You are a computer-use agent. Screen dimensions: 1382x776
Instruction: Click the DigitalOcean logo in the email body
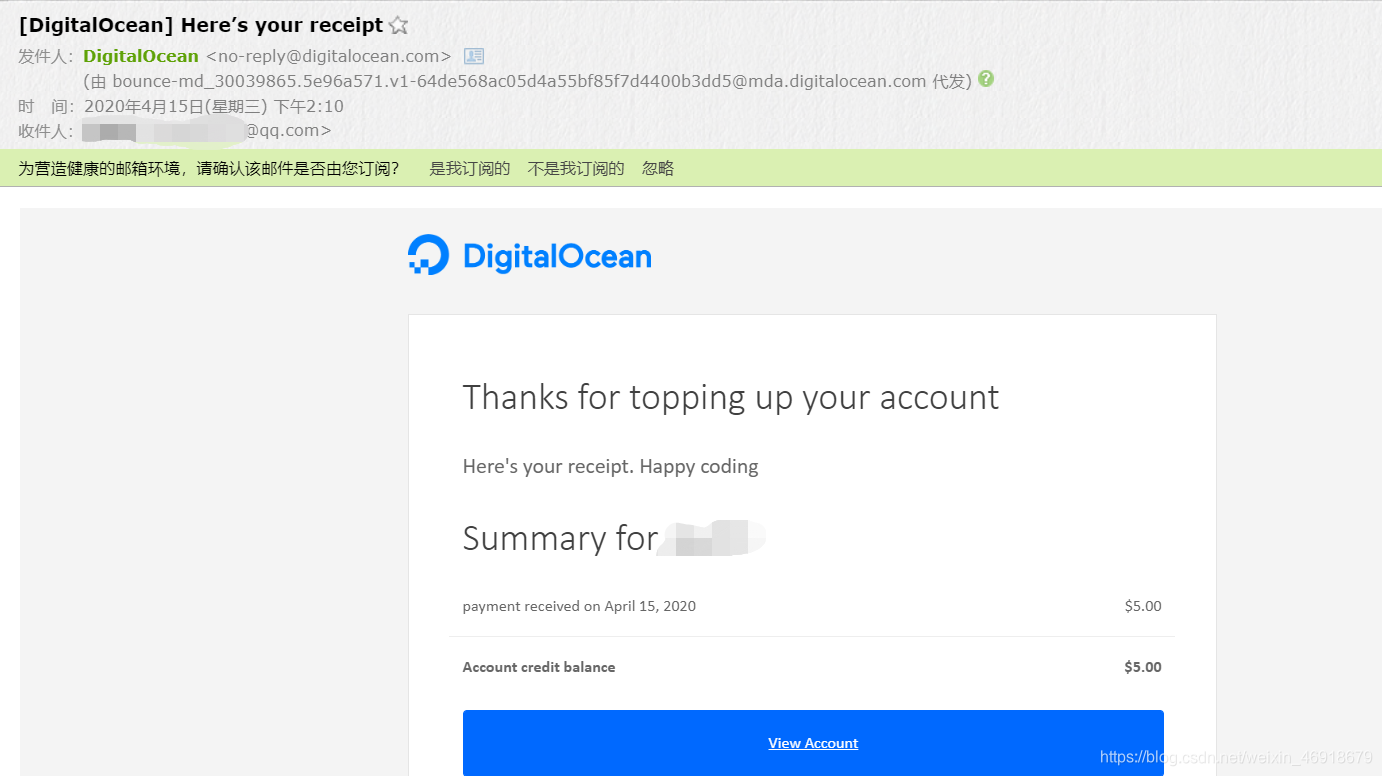point(529,255)
